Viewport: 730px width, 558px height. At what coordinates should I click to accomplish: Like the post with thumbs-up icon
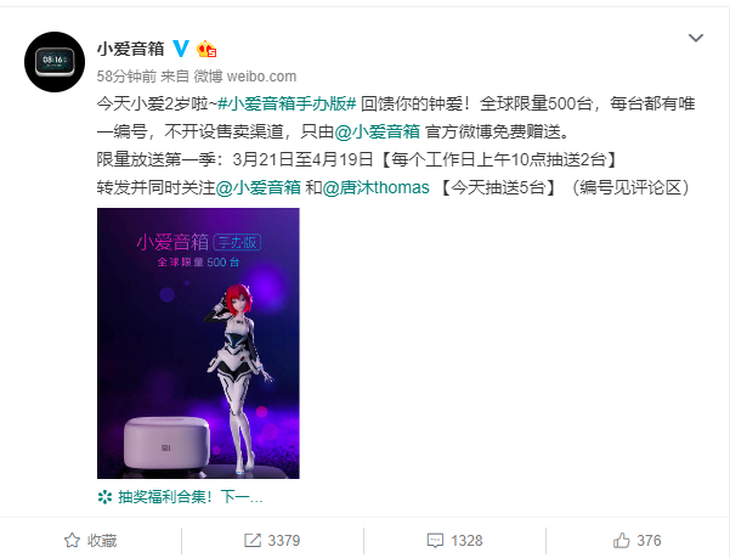[x=621, y=540]
